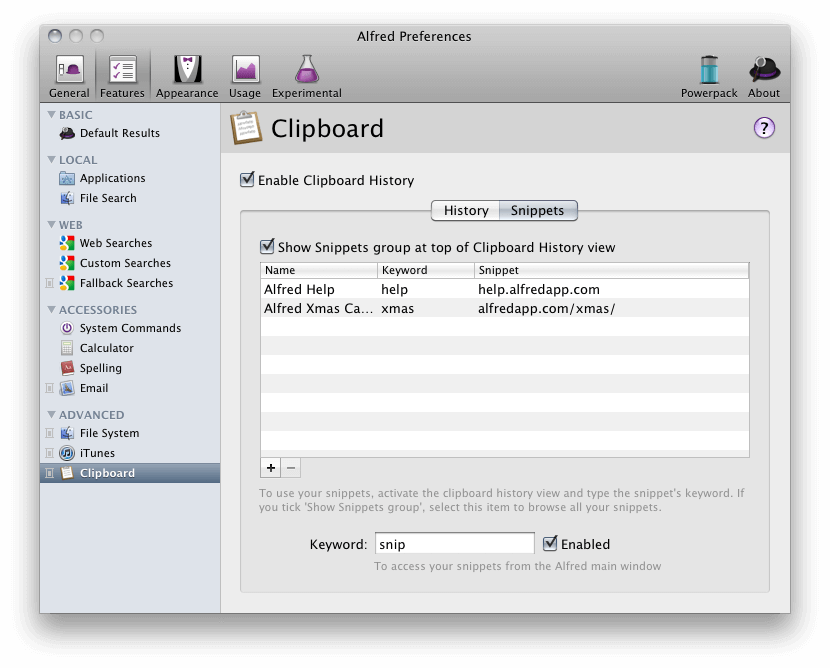The height and width of the screenshot is (668, 830).
Task: Click the powerpack badge beside Clipboard
Action: (x=49, y=473)
